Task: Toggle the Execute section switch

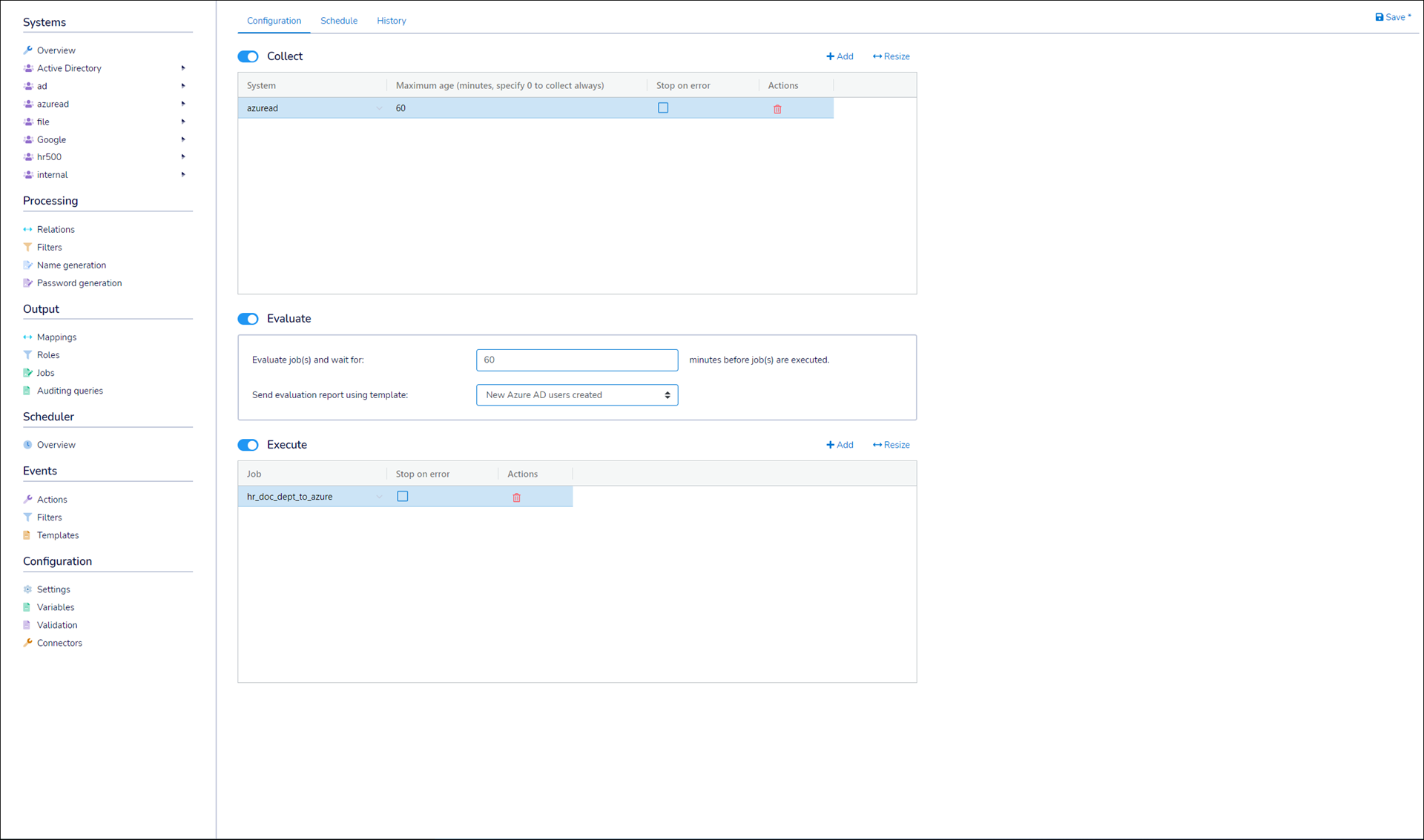Action: tap(248, 445)
